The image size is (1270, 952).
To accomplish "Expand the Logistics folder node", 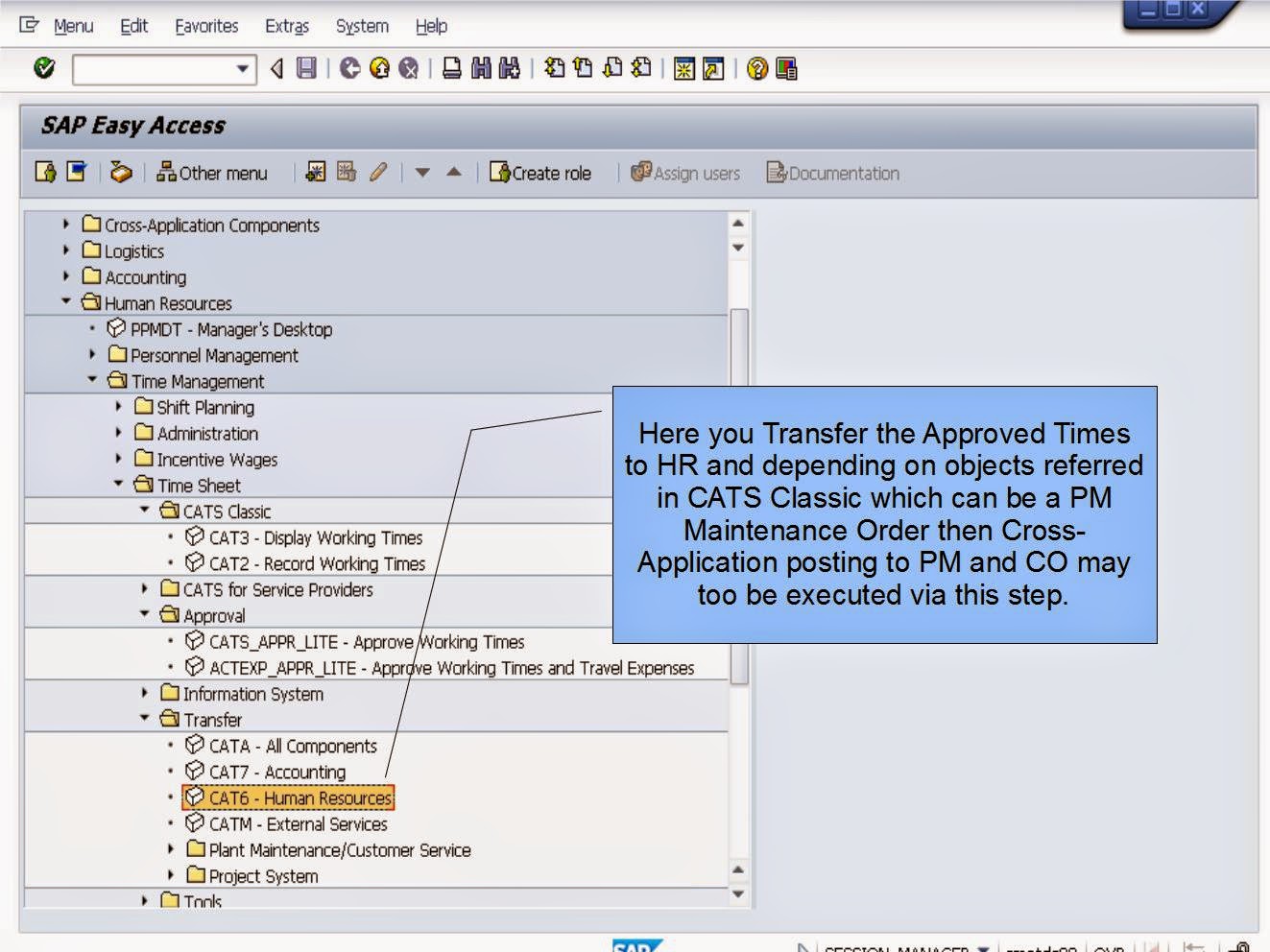I will (x=64, y=250).
